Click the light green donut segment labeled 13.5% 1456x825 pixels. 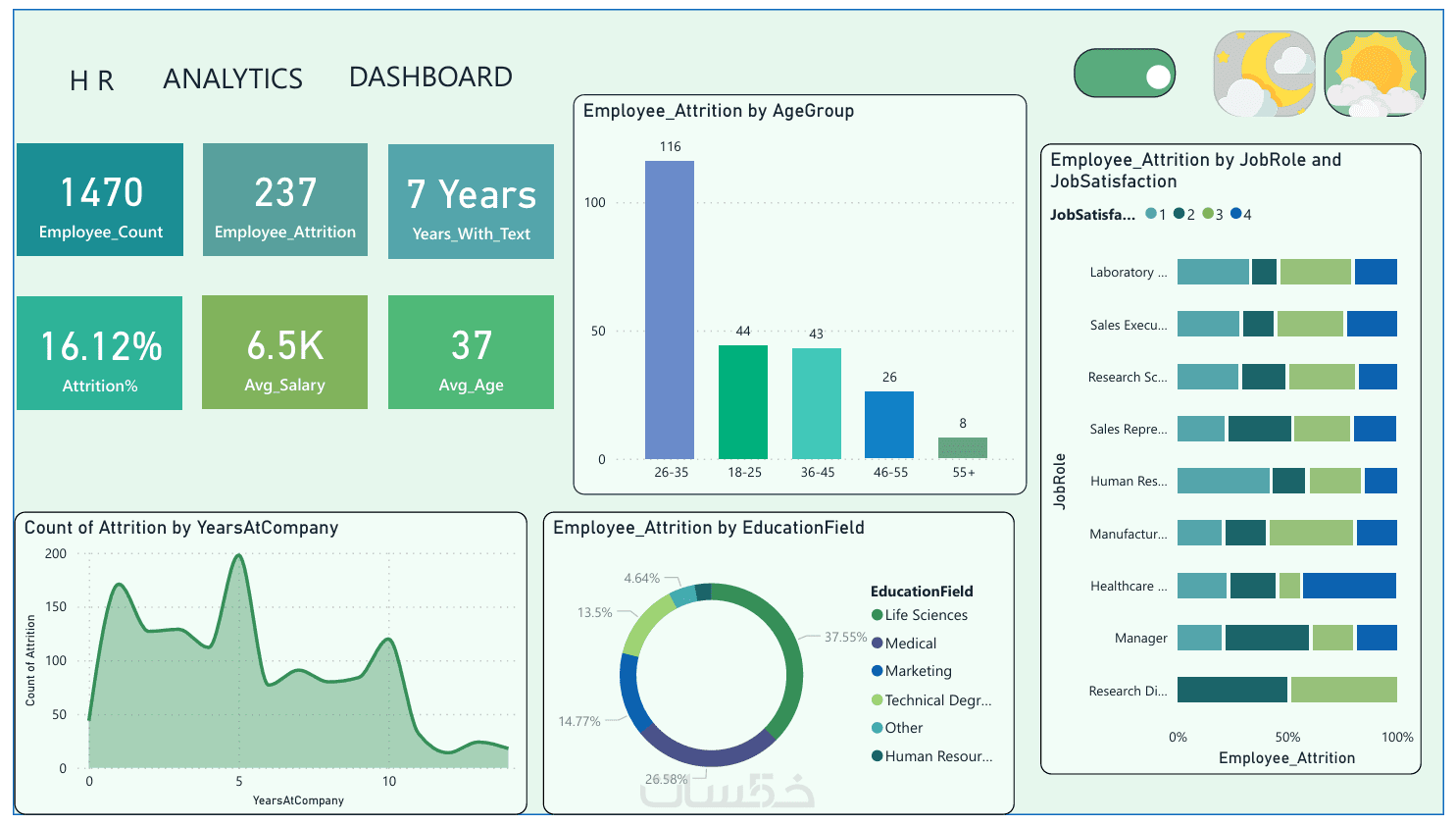click(645, 623)
